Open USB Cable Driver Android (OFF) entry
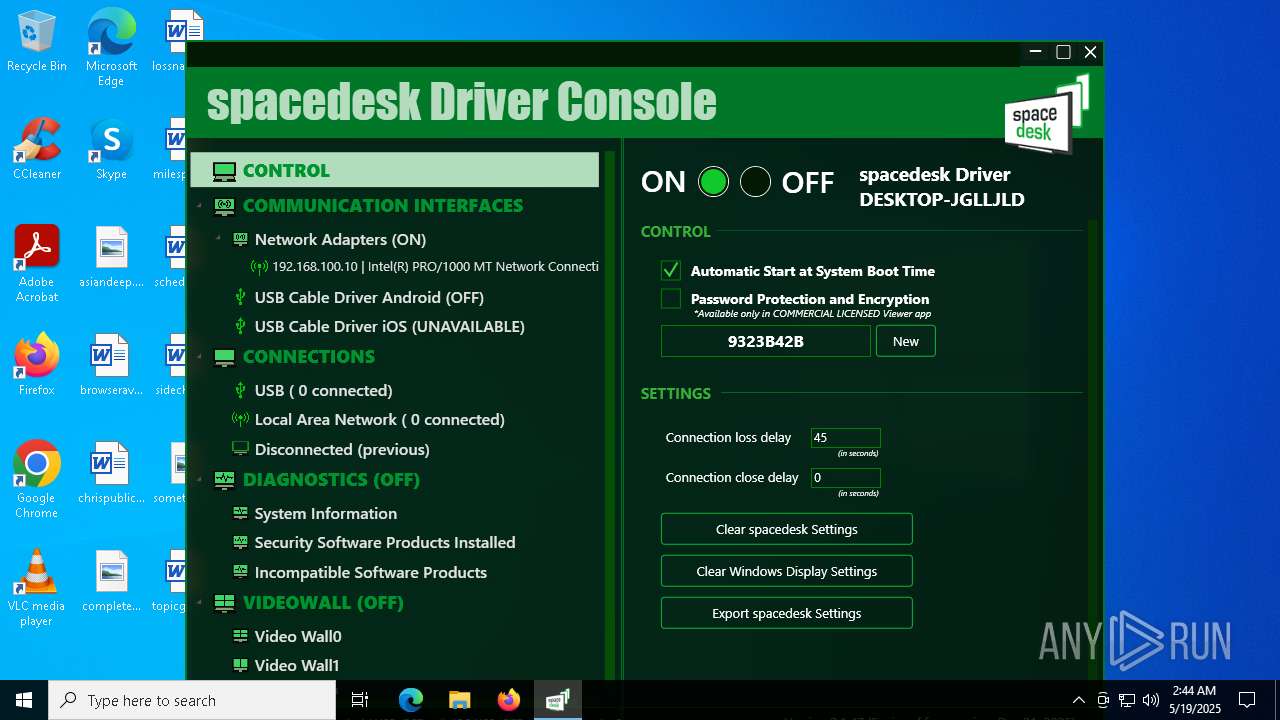 pyautogui.click(x=369, y=297)
